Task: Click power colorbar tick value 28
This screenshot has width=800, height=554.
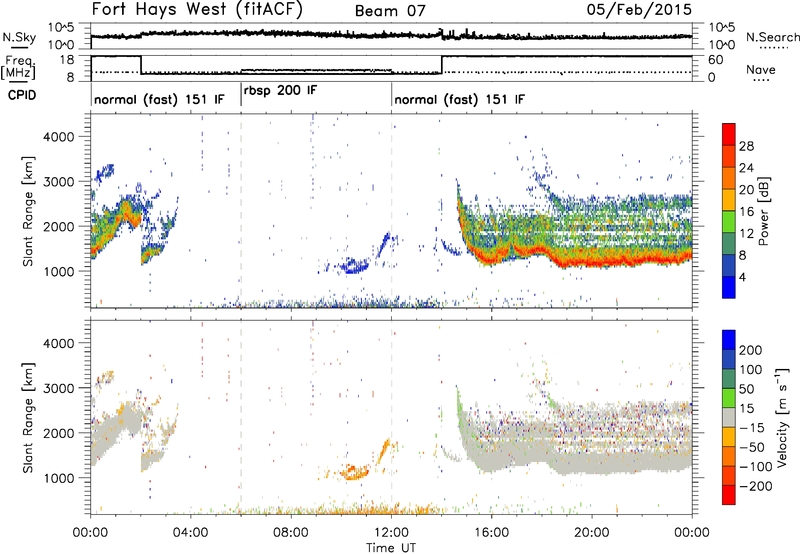Action: click(746, 146)
